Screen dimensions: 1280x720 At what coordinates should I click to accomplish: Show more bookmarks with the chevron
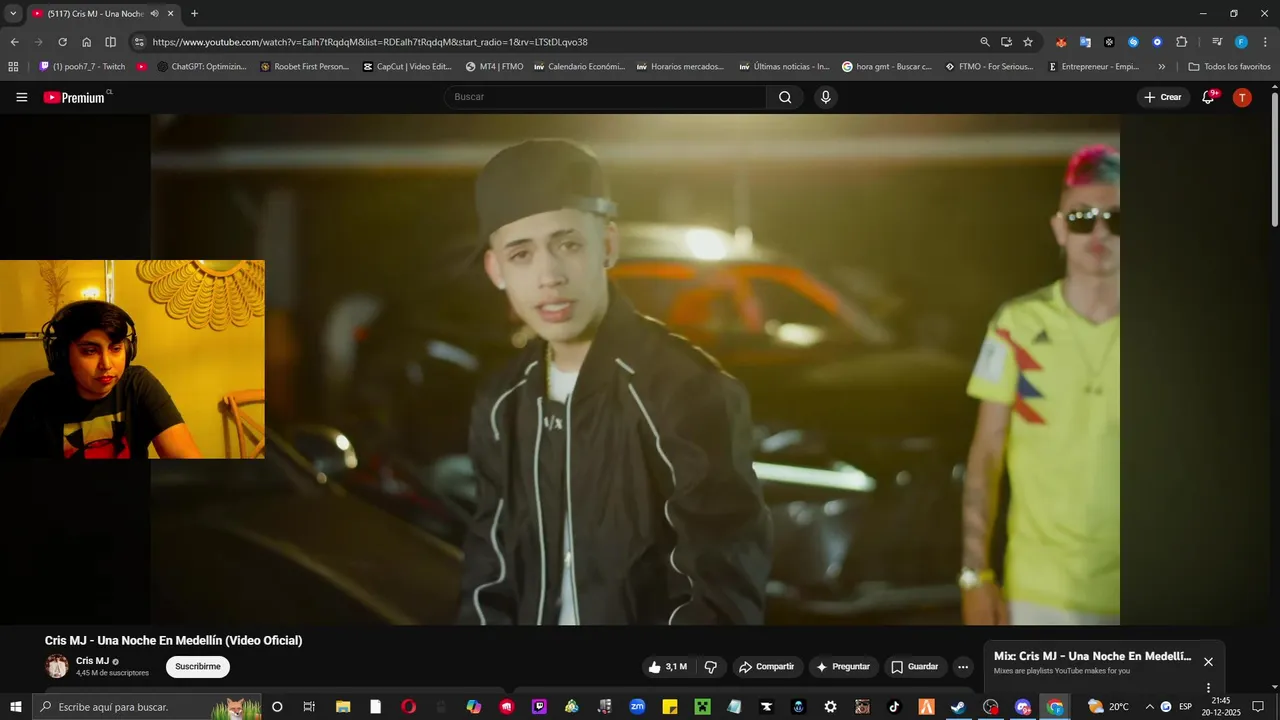[x=1161, y=67]
